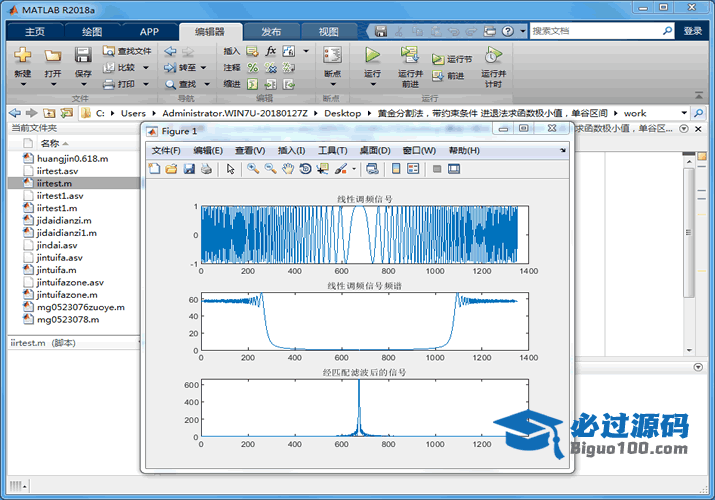Click the Breakpoints icon
The height and width of the screenshot is (500, 715).
click(x=332, y=55)
